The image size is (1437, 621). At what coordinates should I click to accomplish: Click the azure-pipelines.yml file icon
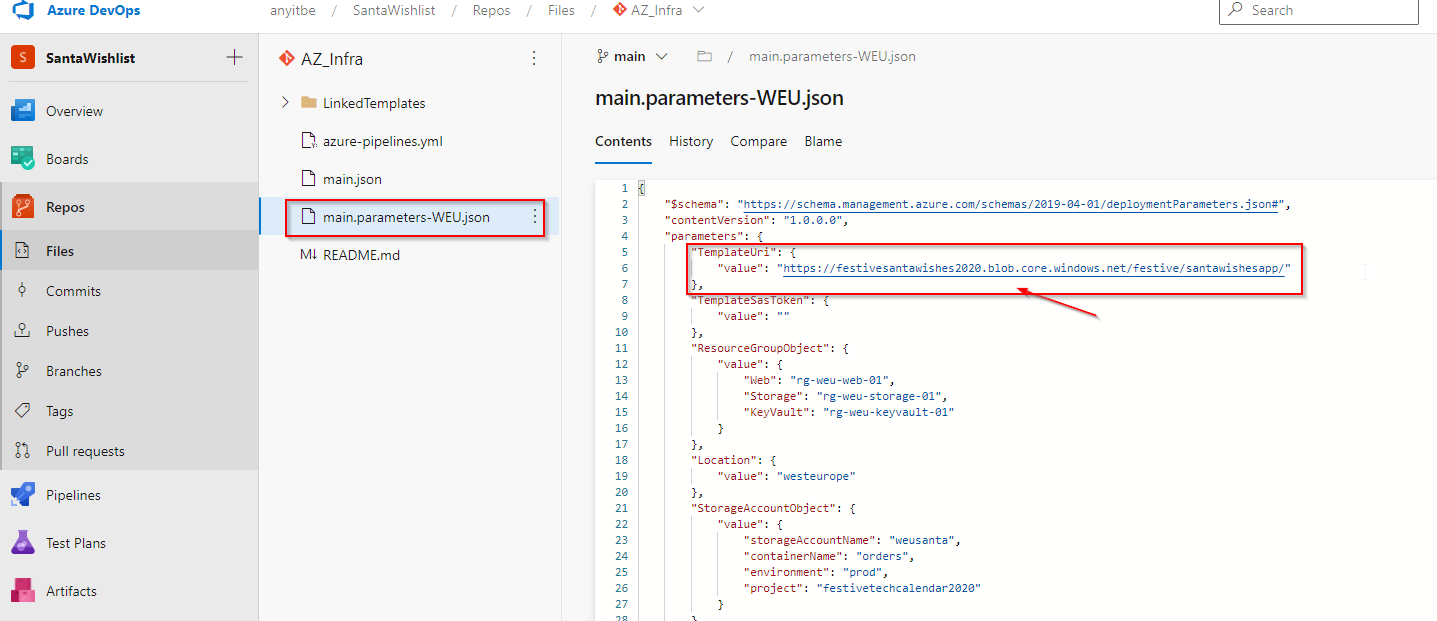[308, 141]
